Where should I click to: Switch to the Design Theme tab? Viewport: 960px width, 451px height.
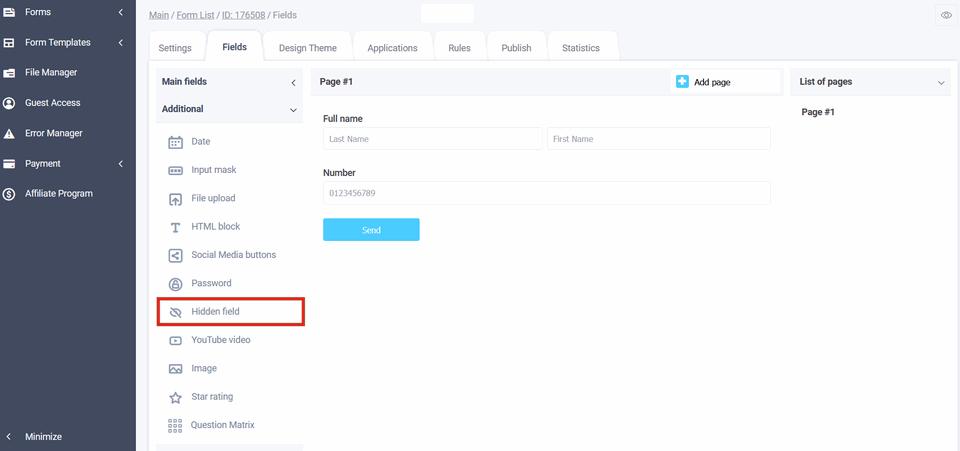pos(307,48)
